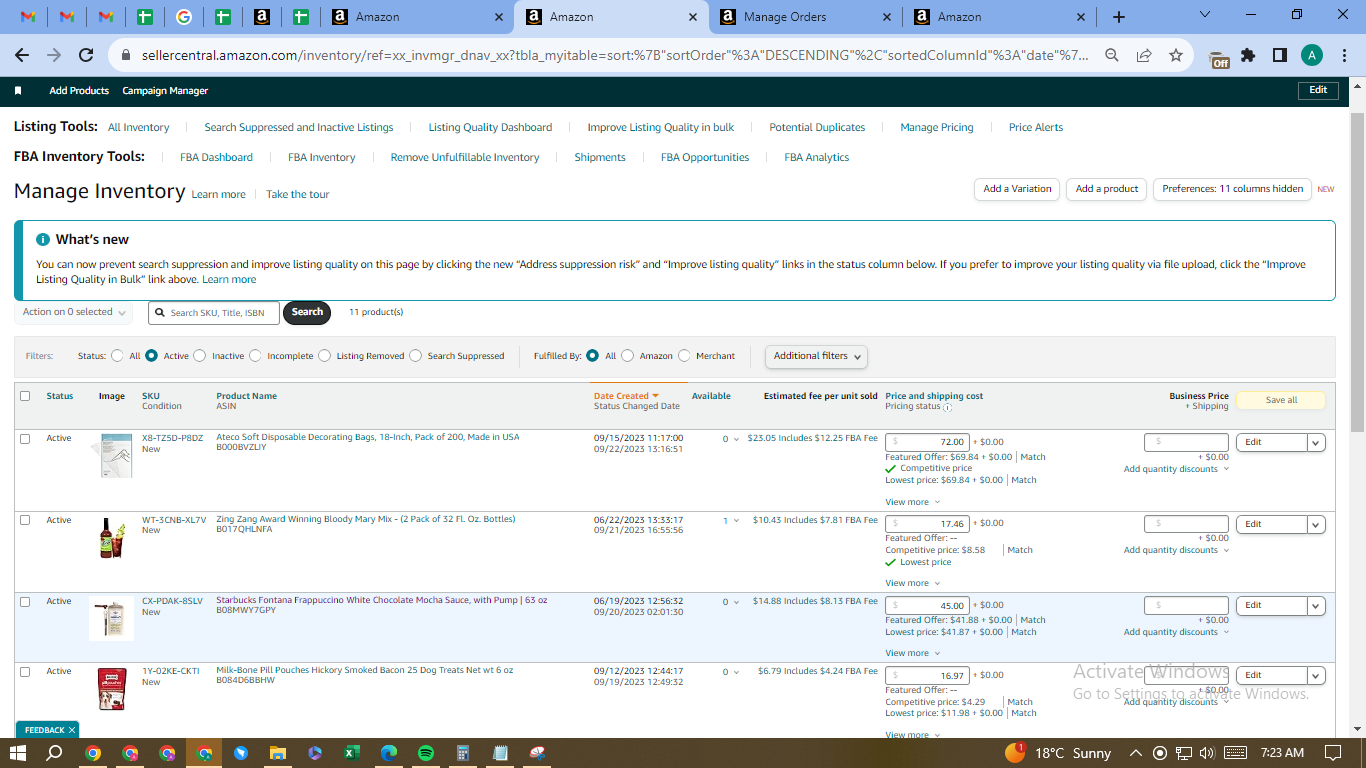Open Notepad from the taskbar
Image resolution: width=1366 pixels, height=768 pixels.
click(500, 753)
